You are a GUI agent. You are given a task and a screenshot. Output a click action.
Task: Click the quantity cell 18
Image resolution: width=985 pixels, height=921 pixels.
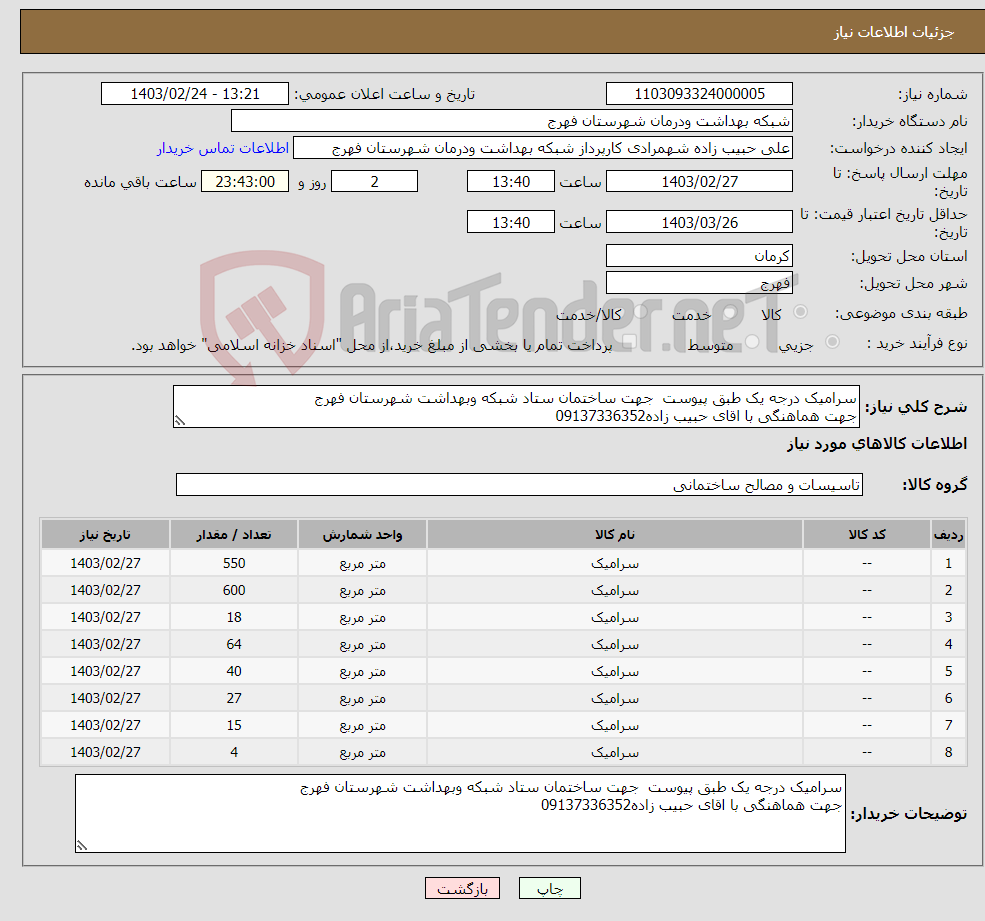point(234,617)
